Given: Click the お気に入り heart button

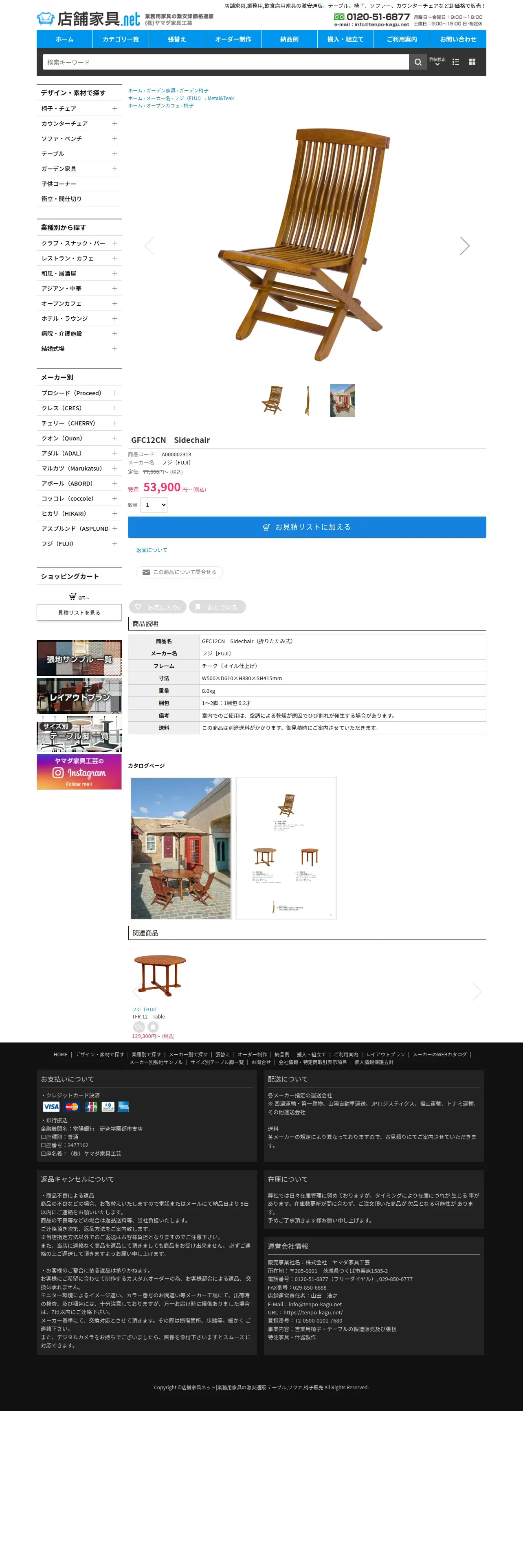Looking at the screenshot, I should pyautogui.click(x=158, y=607).
